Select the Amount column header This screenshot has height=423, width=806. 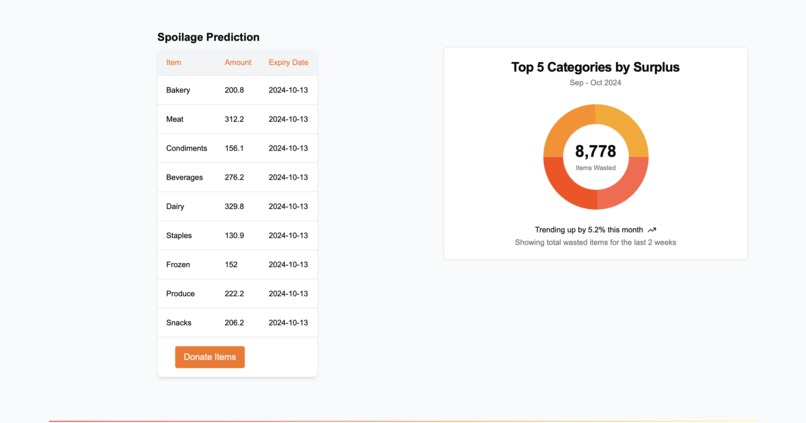click(237, 62)
